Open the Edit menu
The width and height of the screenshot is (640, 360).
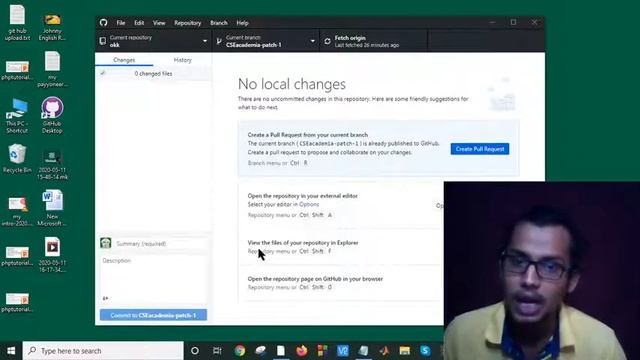pyautogui.click(x=139, y=23)
